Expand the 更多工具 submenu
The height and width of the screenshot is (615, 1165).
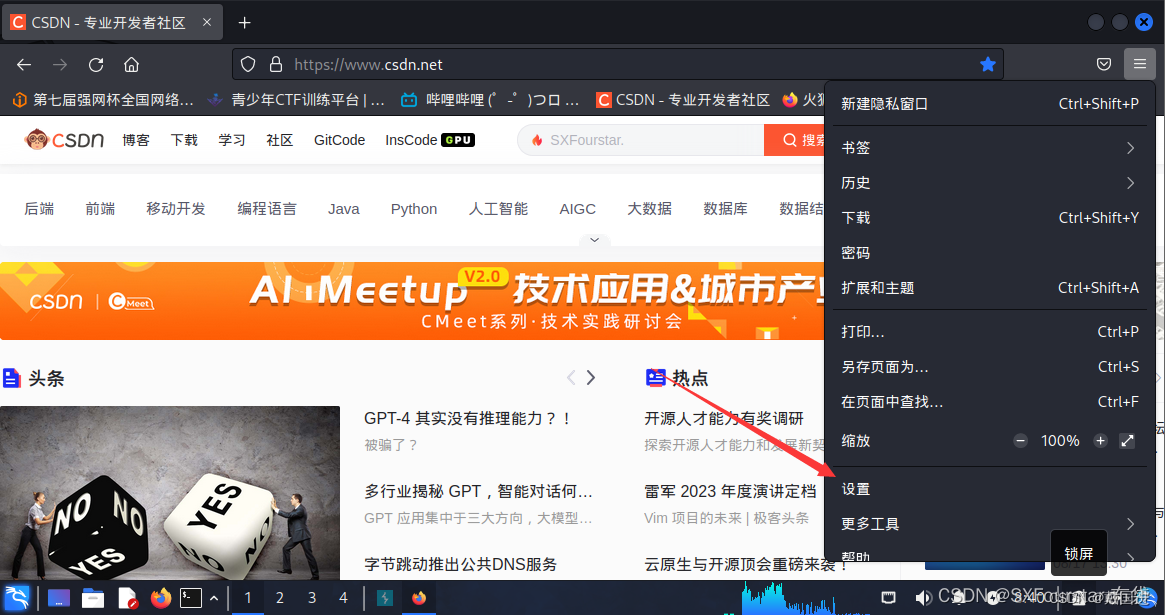pyautogui.click(x=990, y=524)
